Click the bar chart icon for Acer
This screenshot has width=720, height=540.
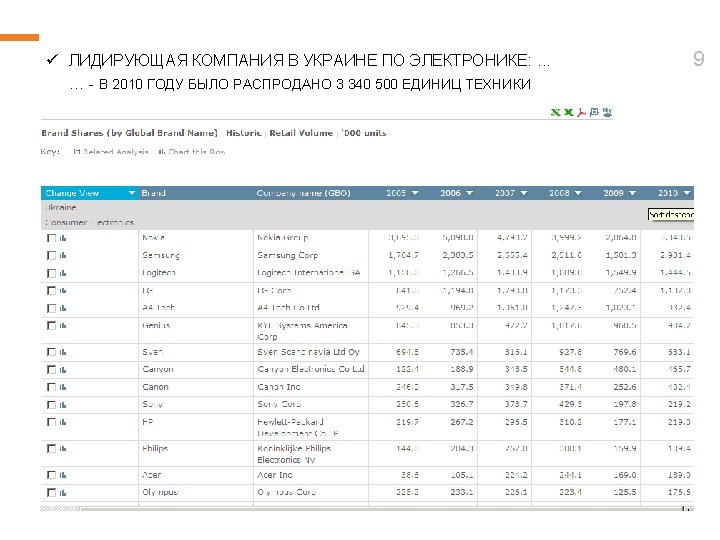pyautogui.click(x=63, y=475)
